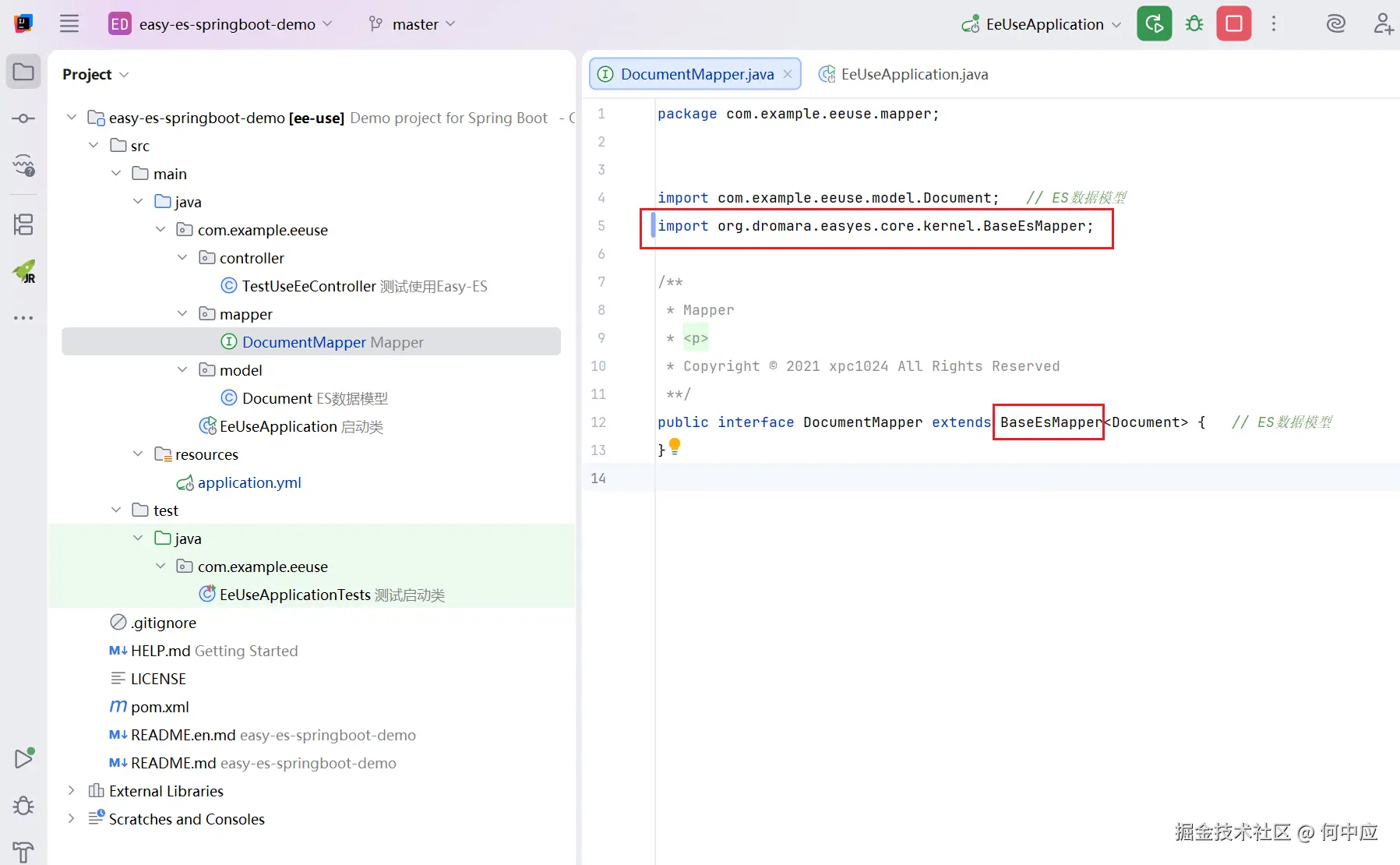Open the Run tool window icon
Viewport: 1400px width, 865px height.
click(x=23, y=758)
